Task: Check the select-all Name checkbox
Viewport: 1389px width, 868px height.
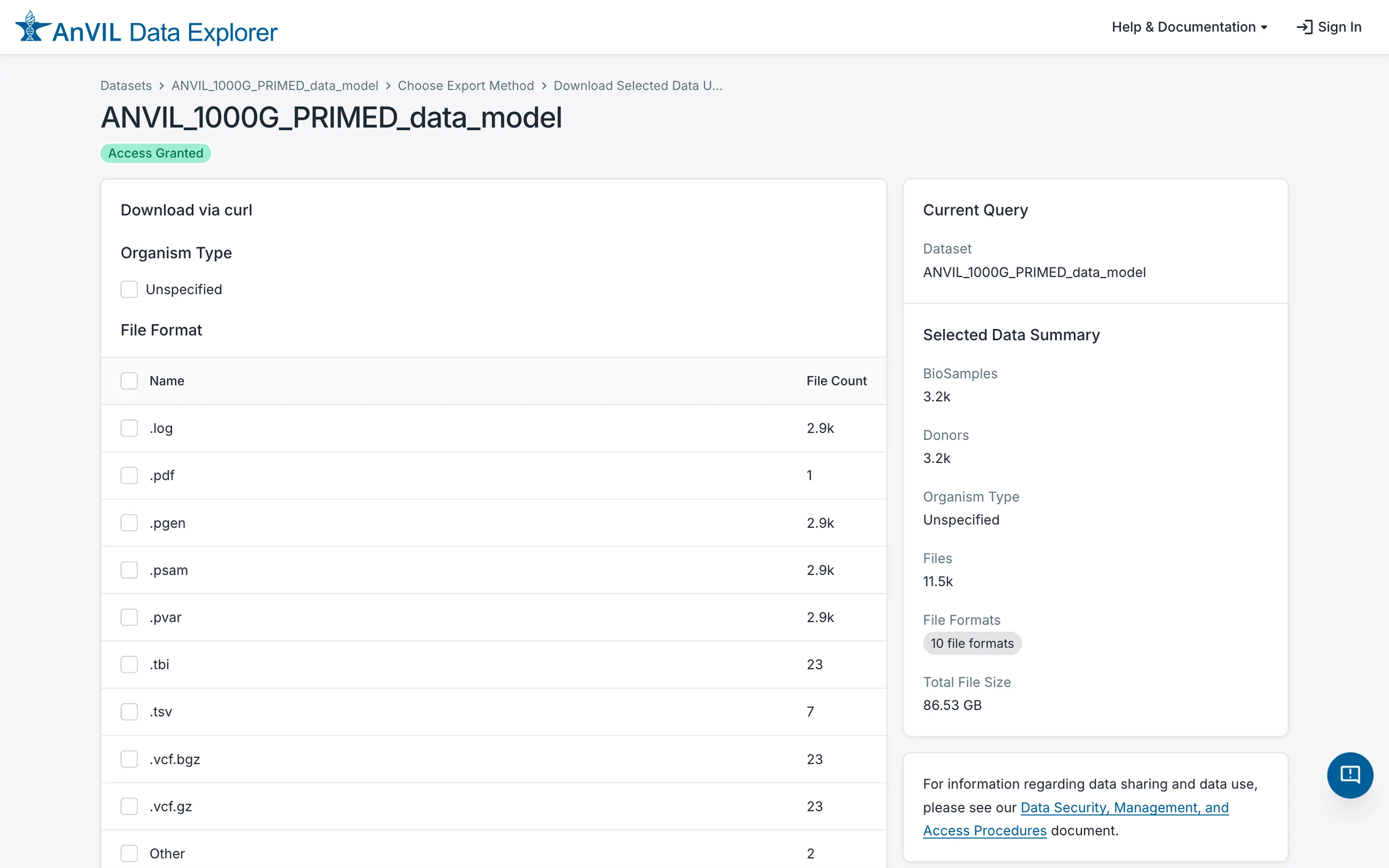Action: pos(129,381)
